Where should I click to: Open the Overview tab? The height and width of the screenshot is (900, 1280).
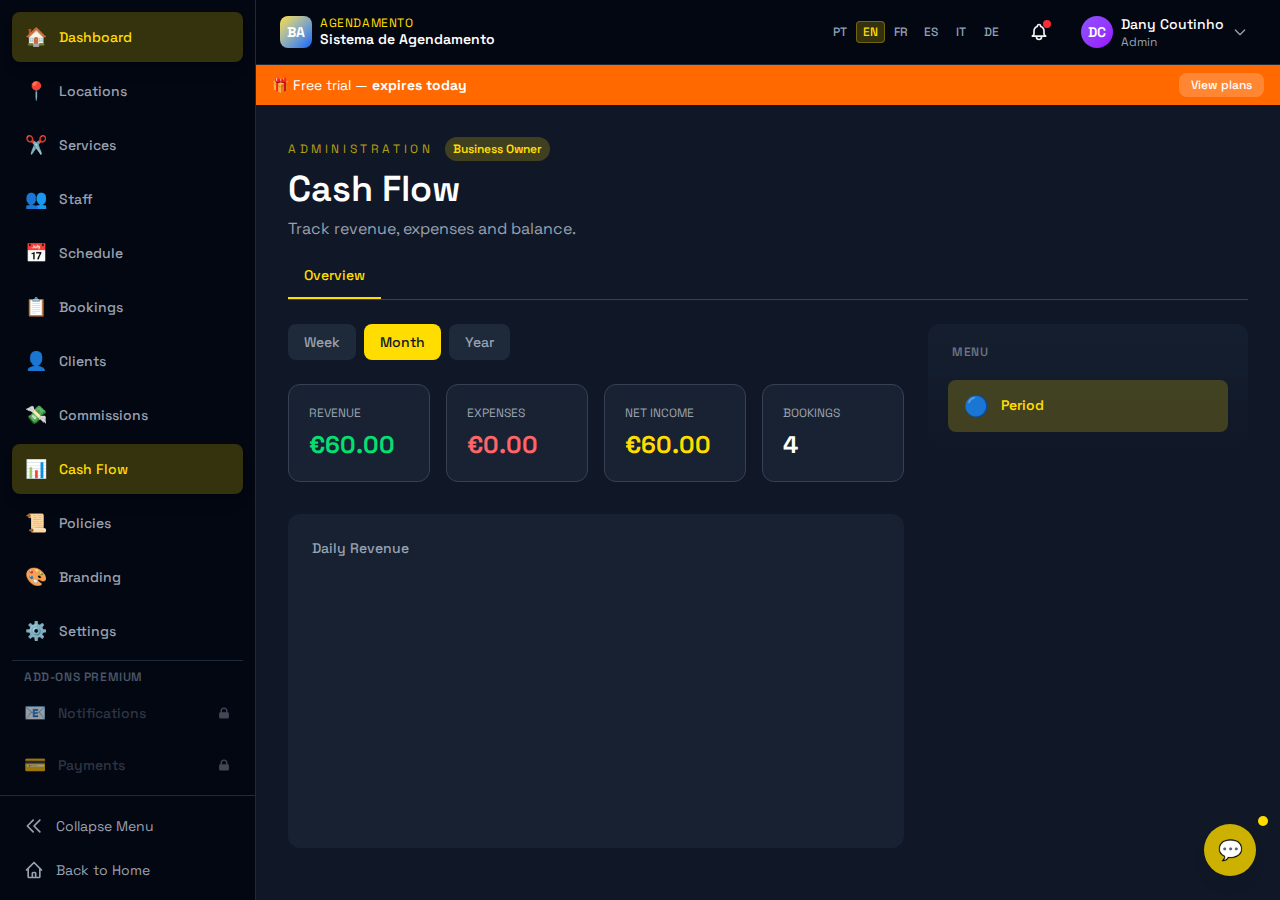pyautogui.click(x=334, y=275)
